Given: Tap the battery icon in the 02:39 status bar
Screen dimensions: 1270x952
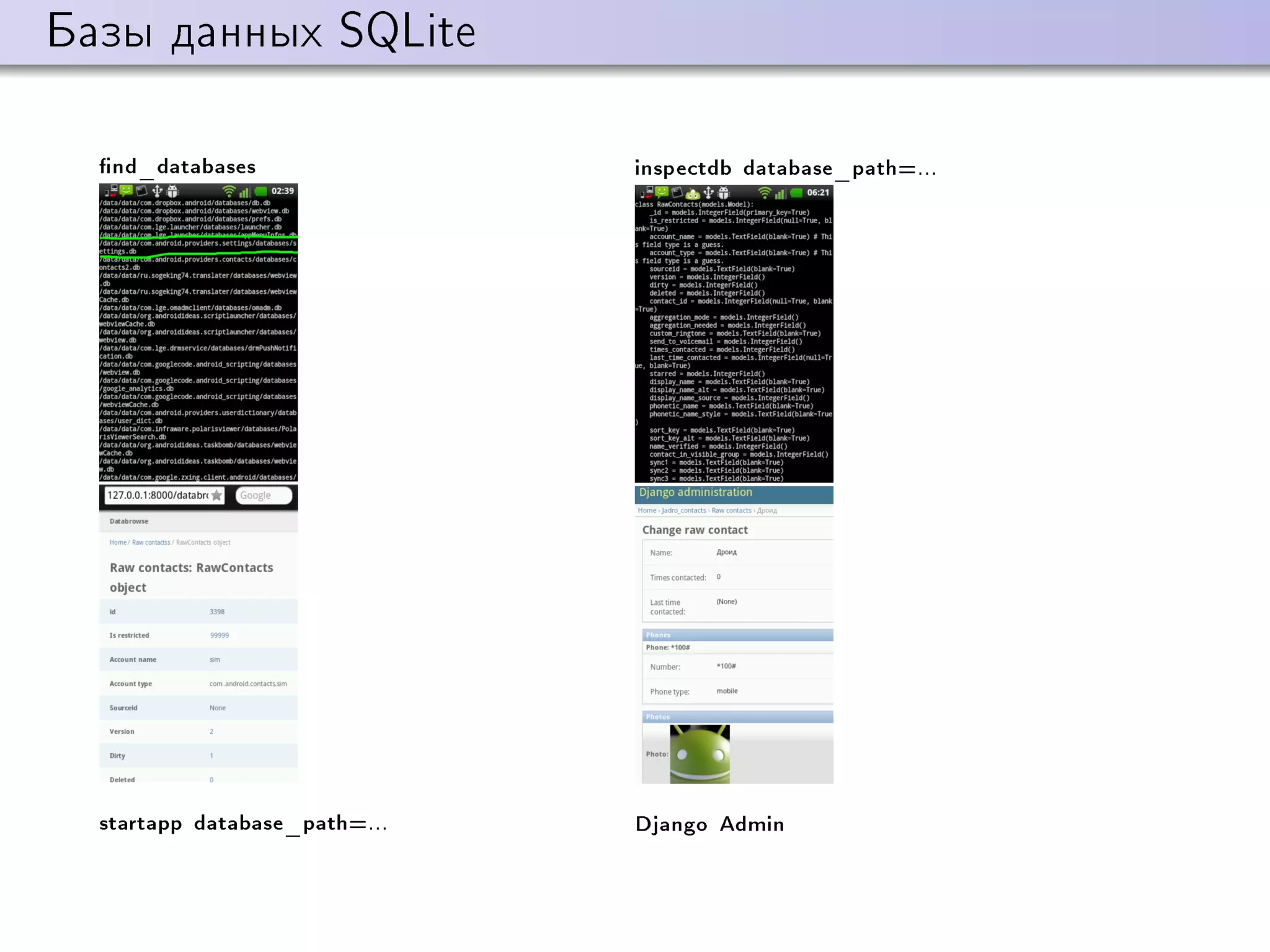Looking at the screenshot, I should [x=261, y=192].
